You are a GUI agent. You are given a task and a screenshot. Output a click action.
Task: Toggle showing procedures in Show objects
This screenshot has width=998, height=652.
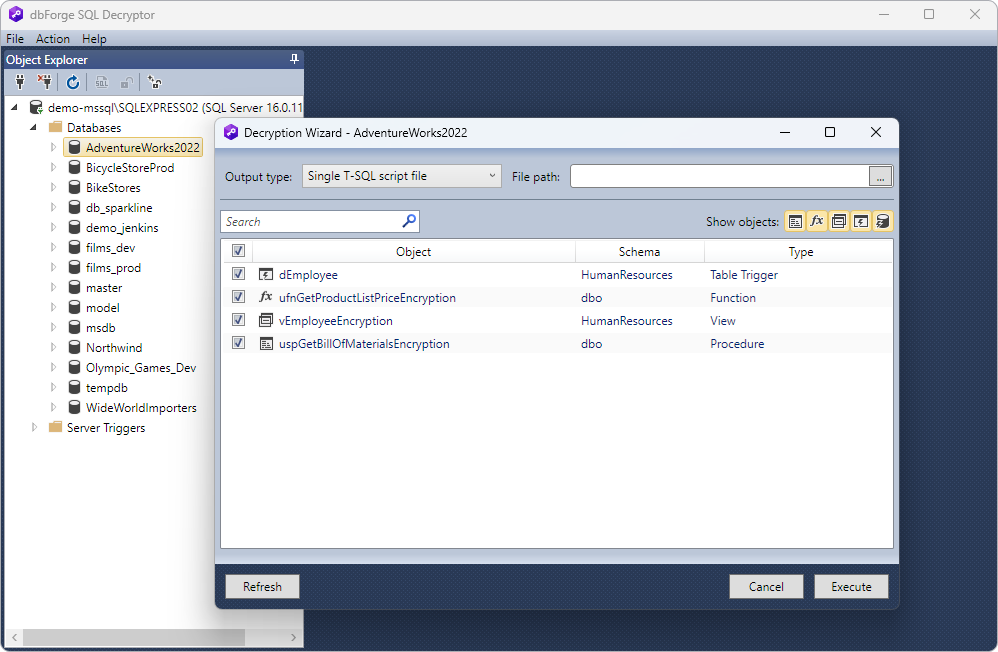point(796,222)
